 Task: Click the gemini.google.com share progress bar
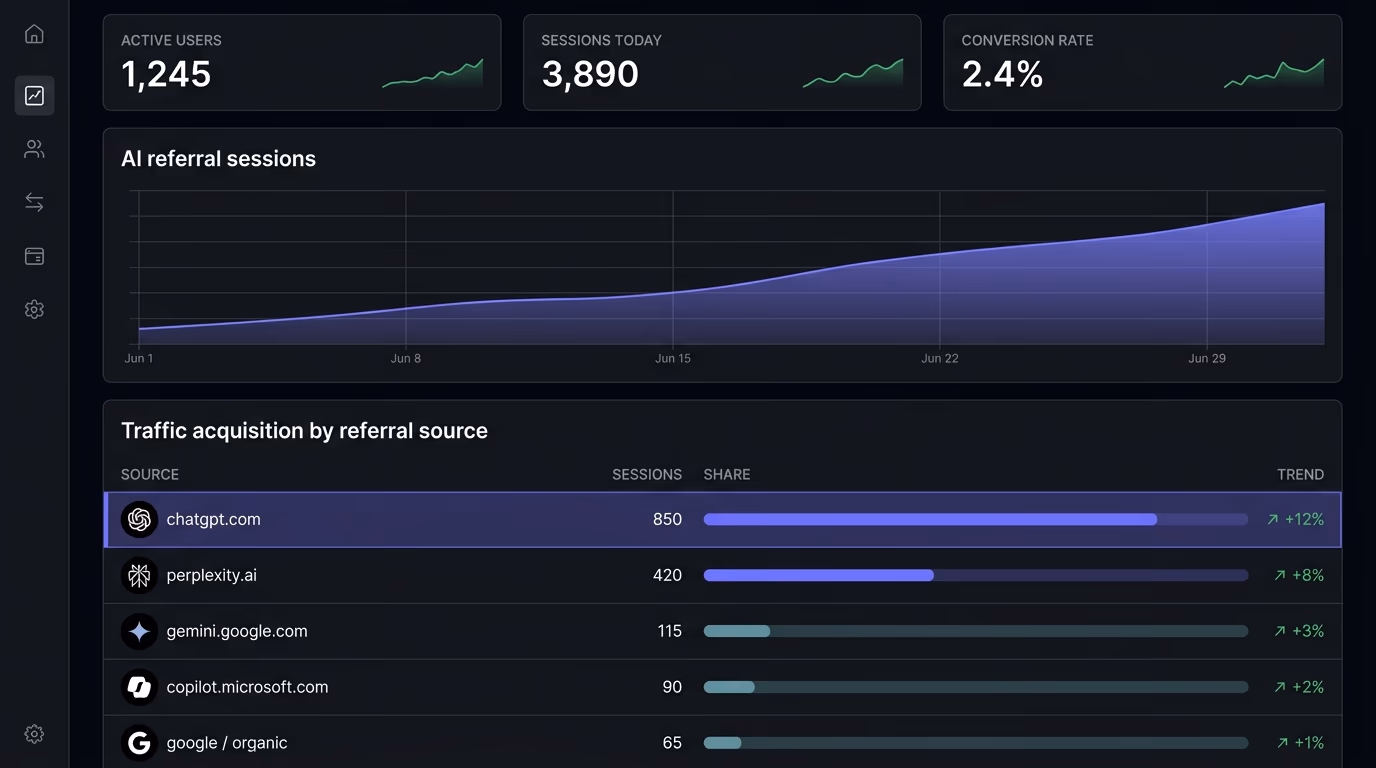point(976,631)
